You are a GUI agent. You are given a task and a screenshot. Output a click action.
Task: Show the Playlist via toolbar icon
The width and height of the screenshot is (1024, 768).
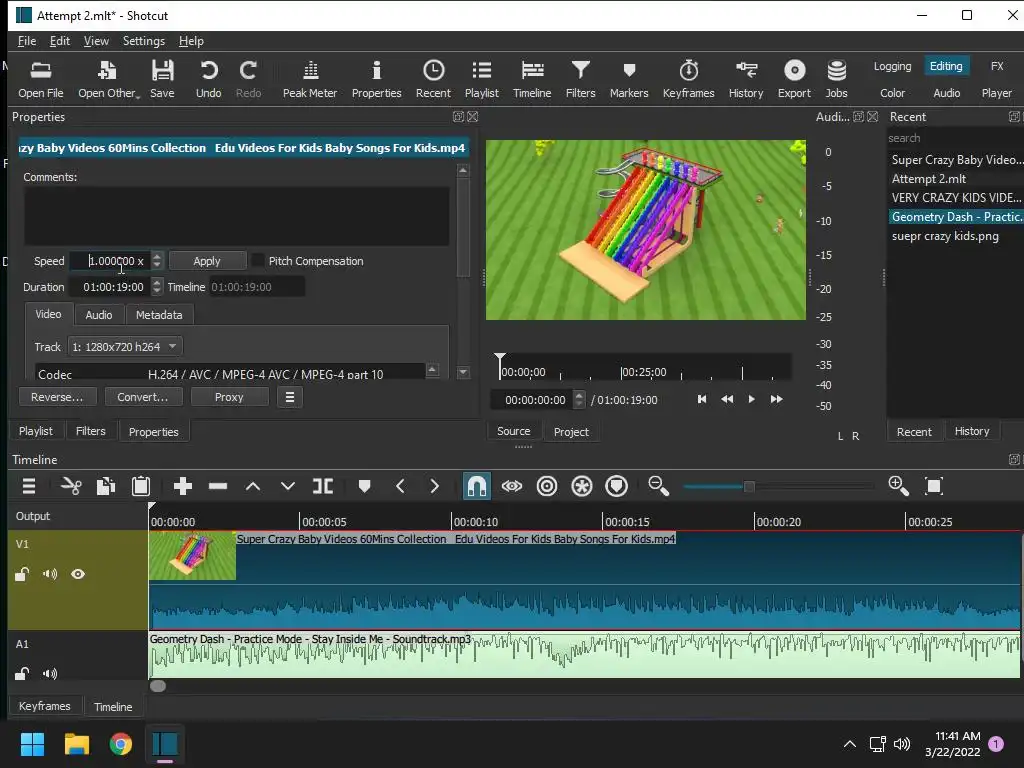(x=481, y=79)
